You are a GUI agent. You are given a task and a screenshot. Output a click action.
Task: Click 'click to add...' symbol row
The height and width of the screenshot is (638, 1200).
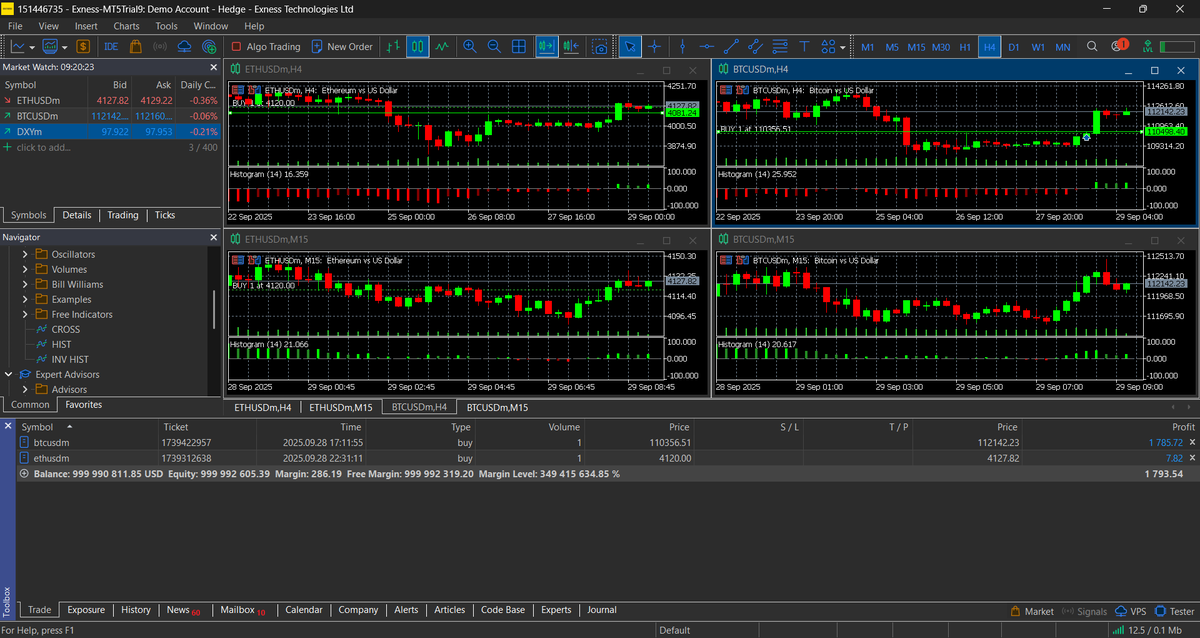pyautogui.click(x=110, y=147)
